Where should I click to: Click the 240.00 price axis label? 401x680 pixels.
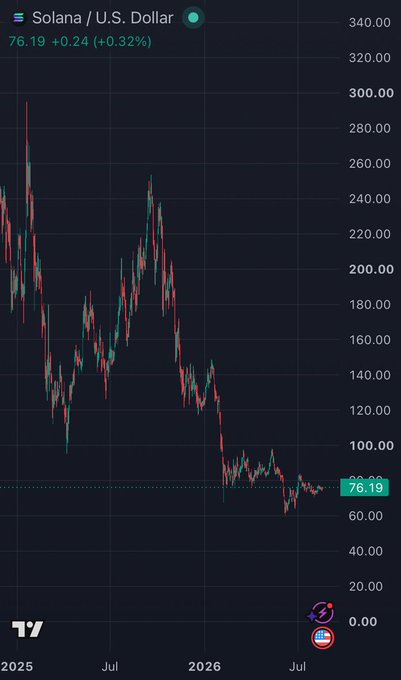pyautogui.click(x=369, y=199)
